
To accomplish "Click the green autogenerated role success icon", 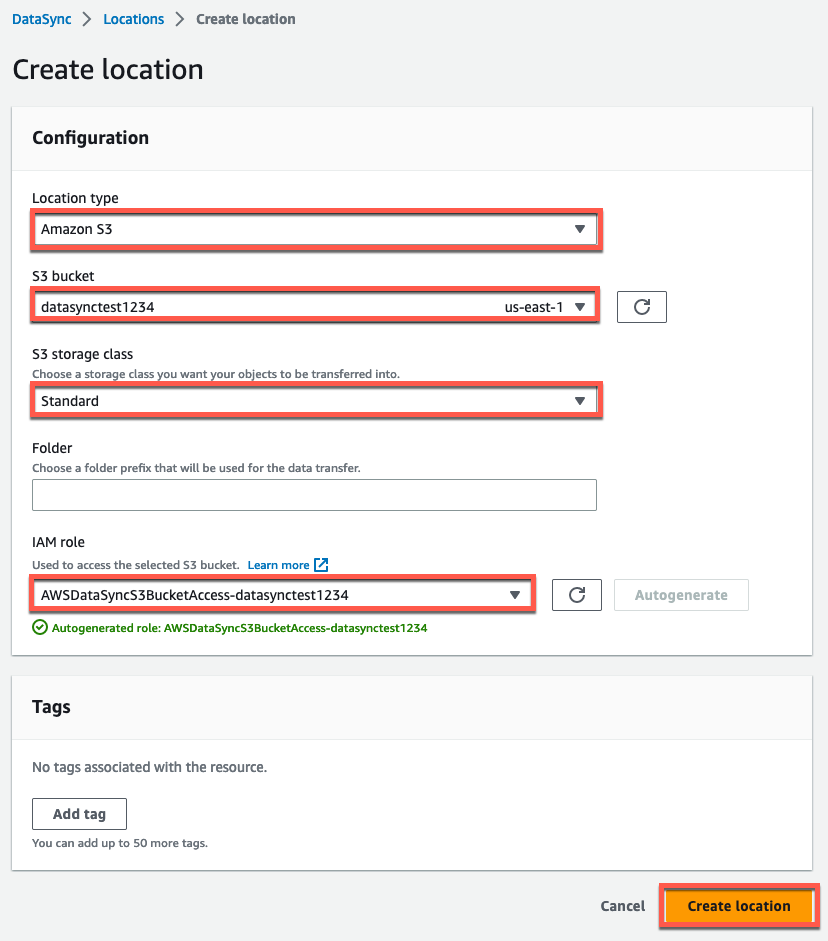I will 40,628.
